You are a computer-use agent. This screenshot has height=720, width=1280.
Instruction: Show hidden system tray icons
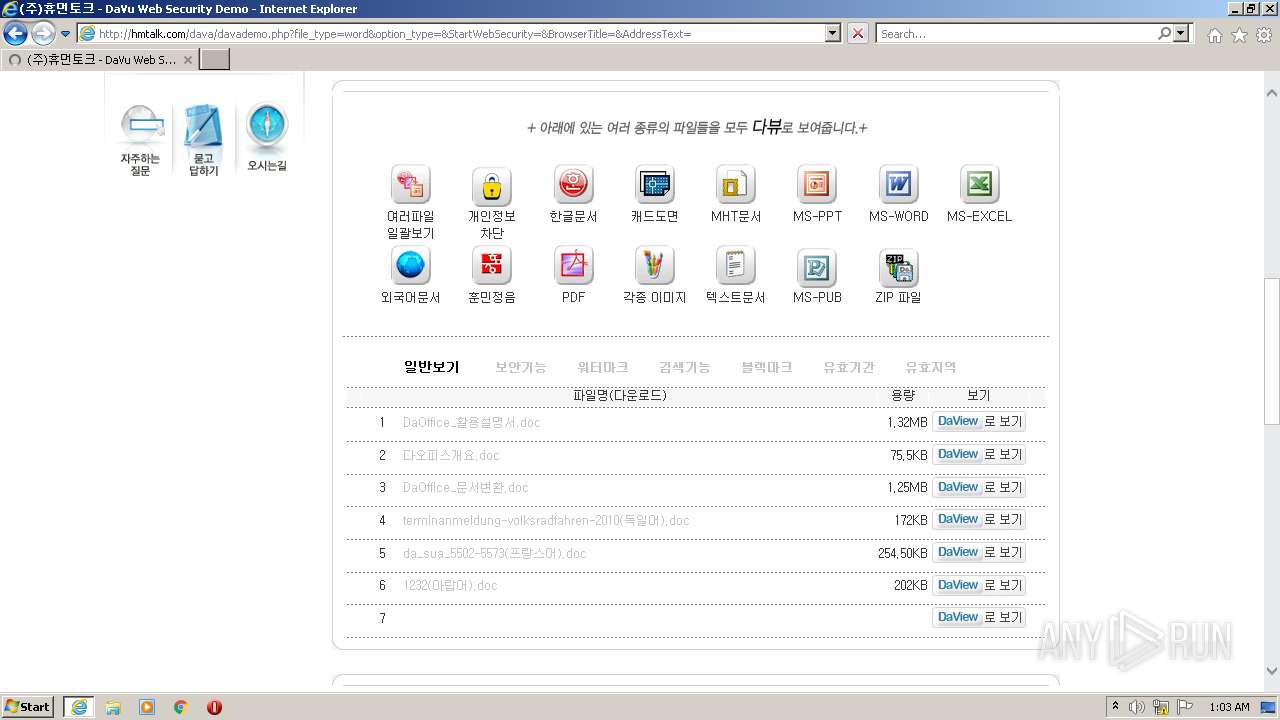pyautogui.click(x=1115, y=706)
